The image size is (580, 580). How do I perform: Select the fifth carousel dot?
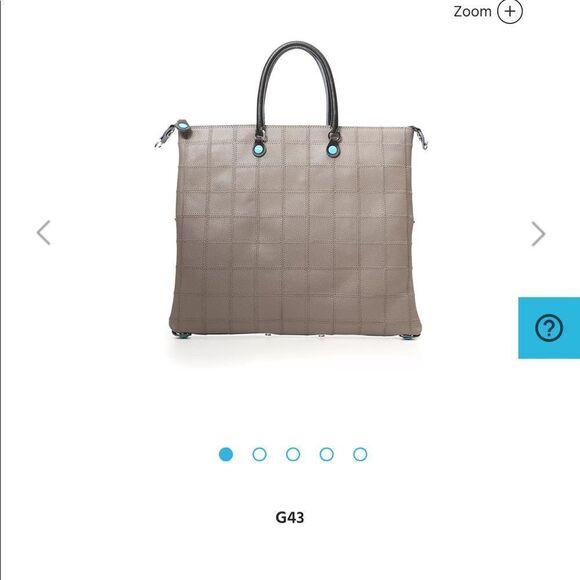coord(360,454)
